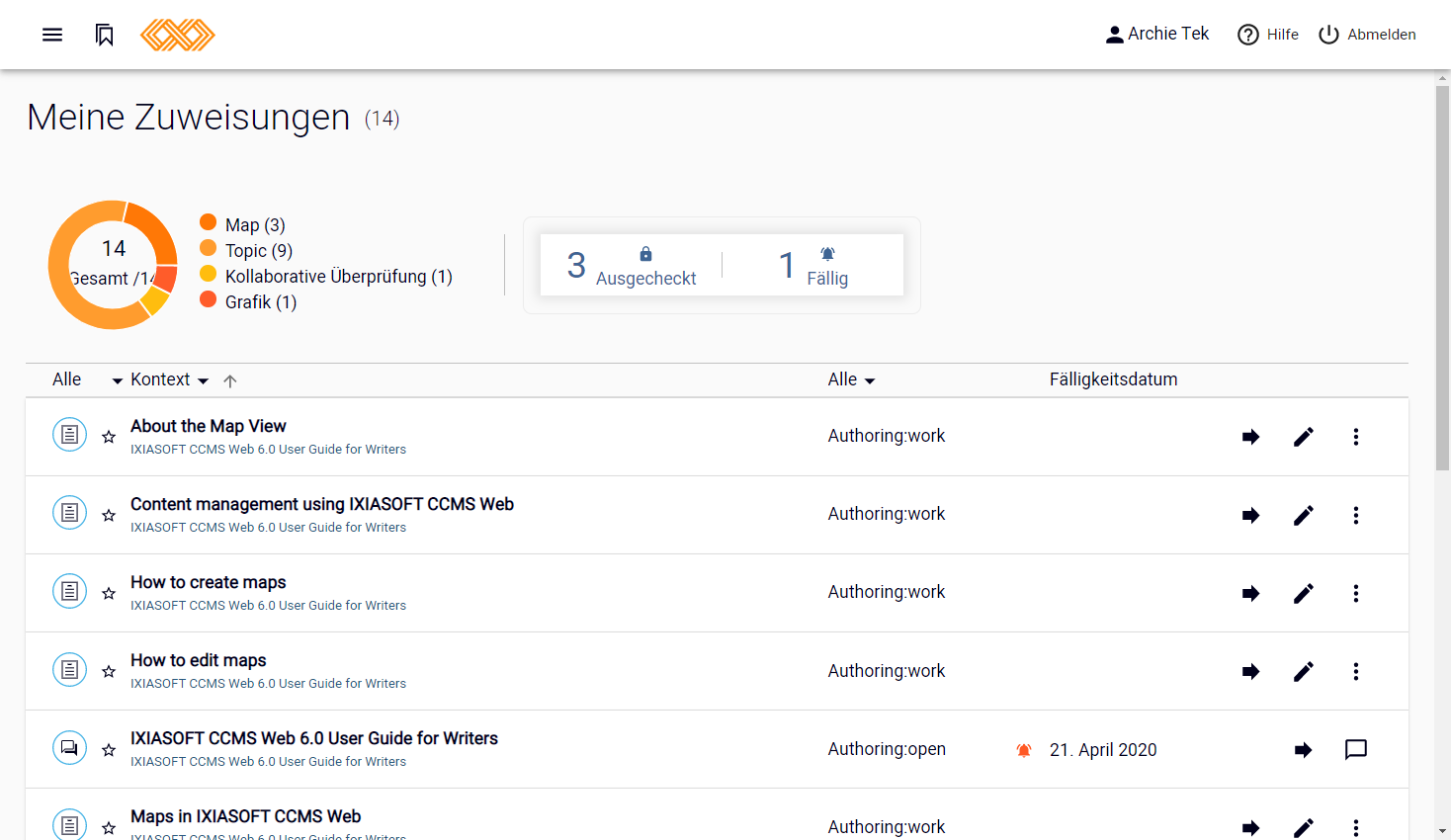This screenshot has width=1451, height=840.
Task: Click due alarm icon beside 21. April 2020
Action: (x=1024, y=750)
